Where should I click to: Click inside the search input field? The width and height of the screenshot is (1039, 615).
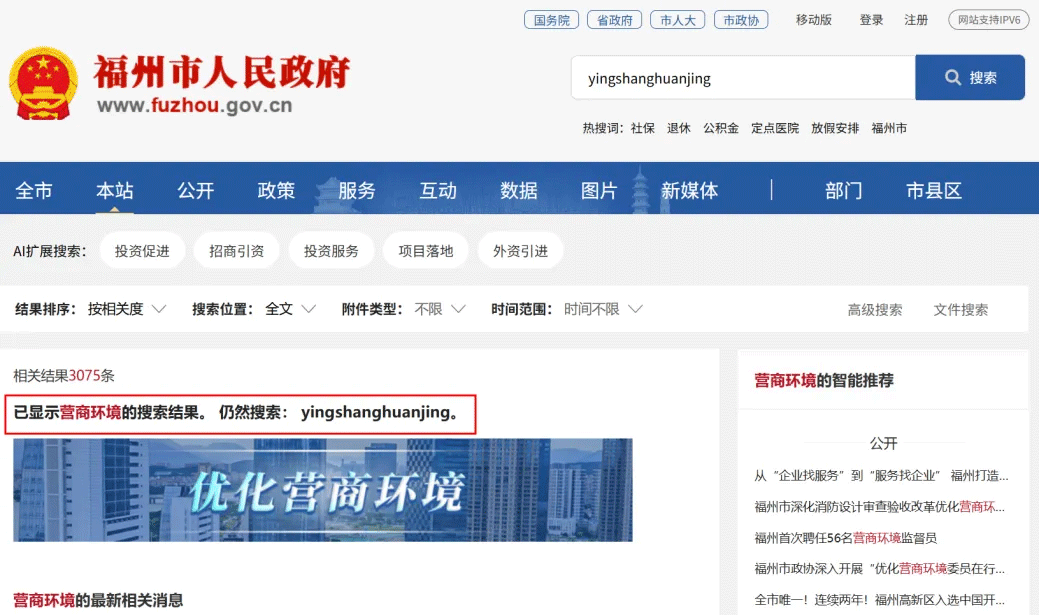(742, 77)
